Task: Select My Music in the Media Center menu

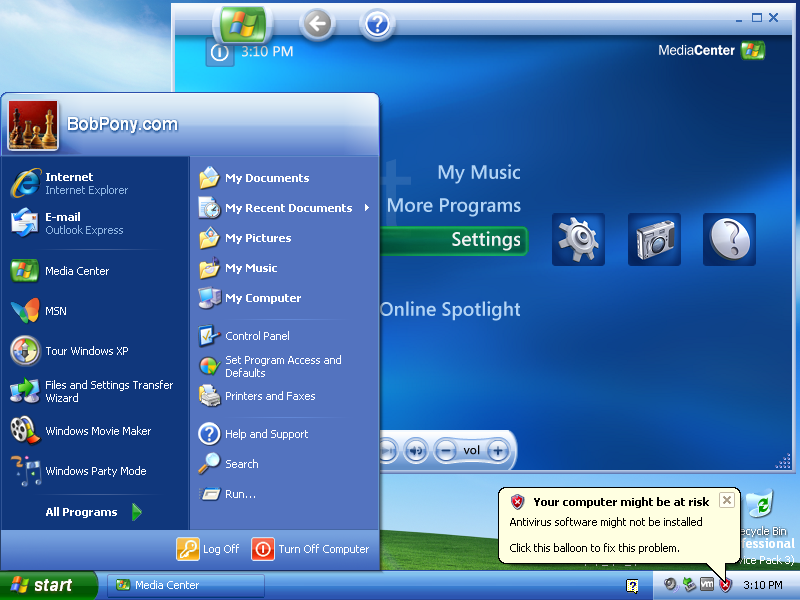Action: coord(479,172)
